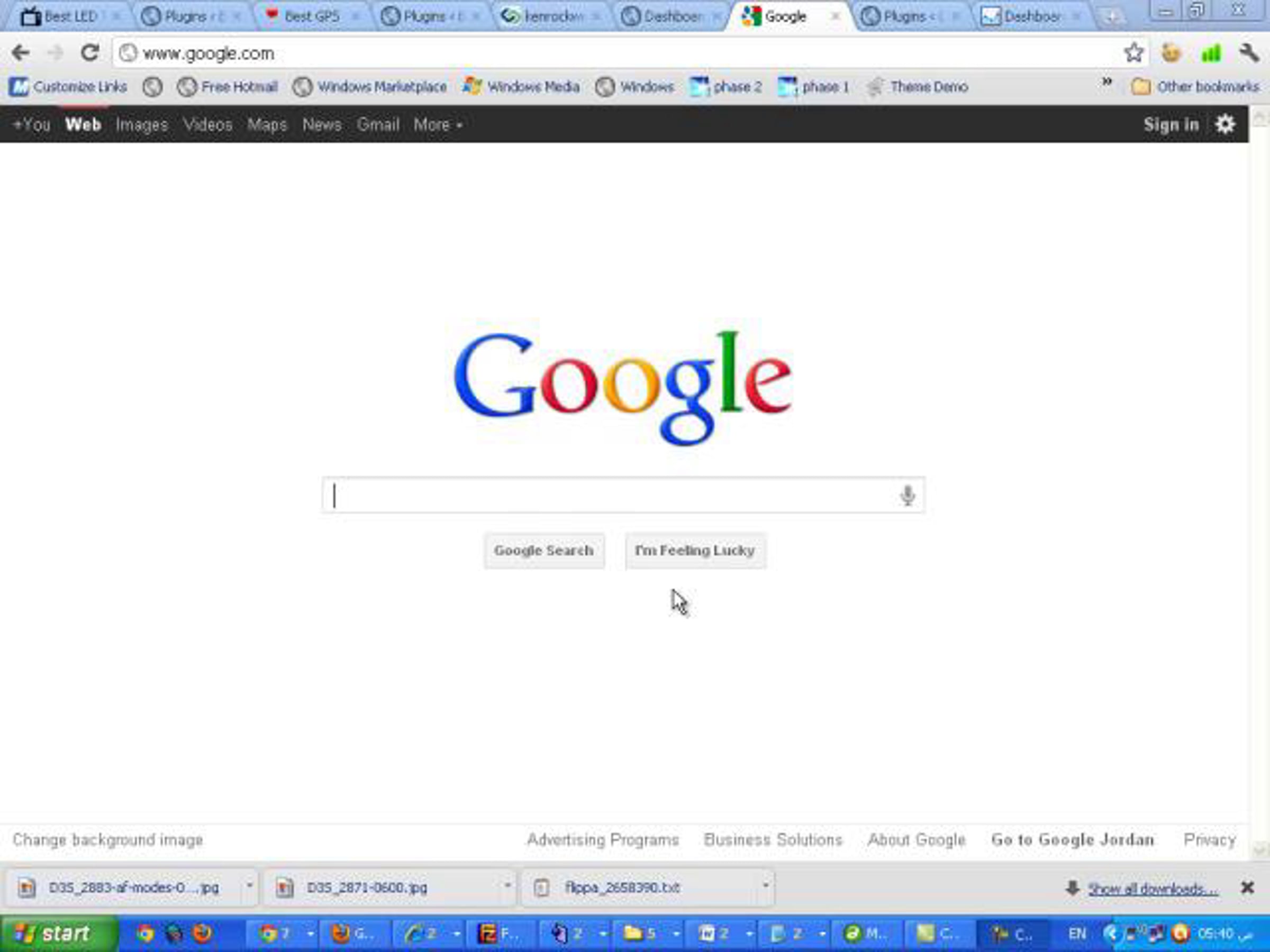The image size is (1270, 952).
Task: Select Web in the Google bar
Action: coord(83,124)
